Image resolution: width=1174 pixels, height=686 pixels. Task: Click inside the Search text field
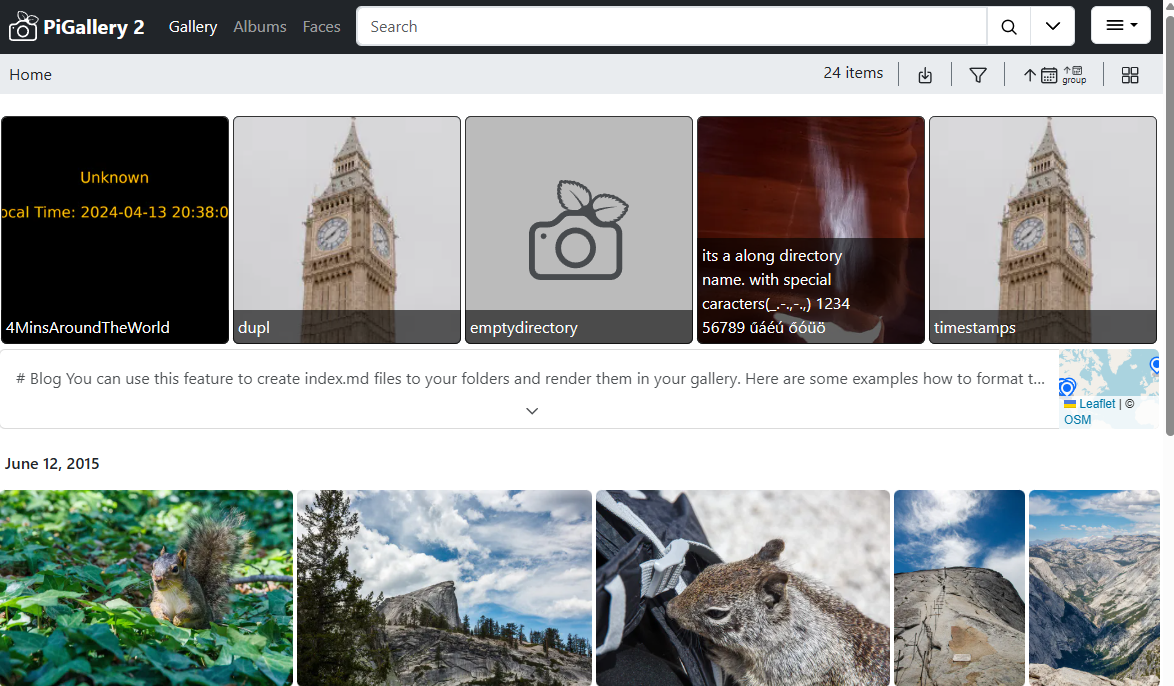pyautogui.click(x=670, y=27)
